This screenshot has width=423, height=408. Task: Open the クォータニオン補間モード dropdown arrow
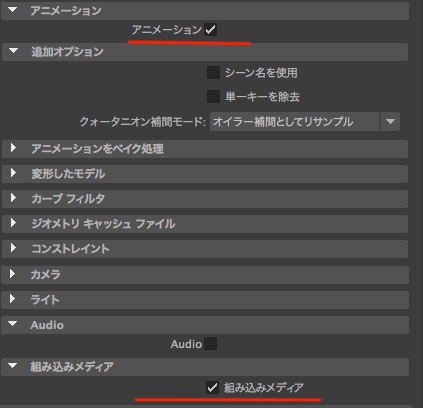tap(390, 121)
